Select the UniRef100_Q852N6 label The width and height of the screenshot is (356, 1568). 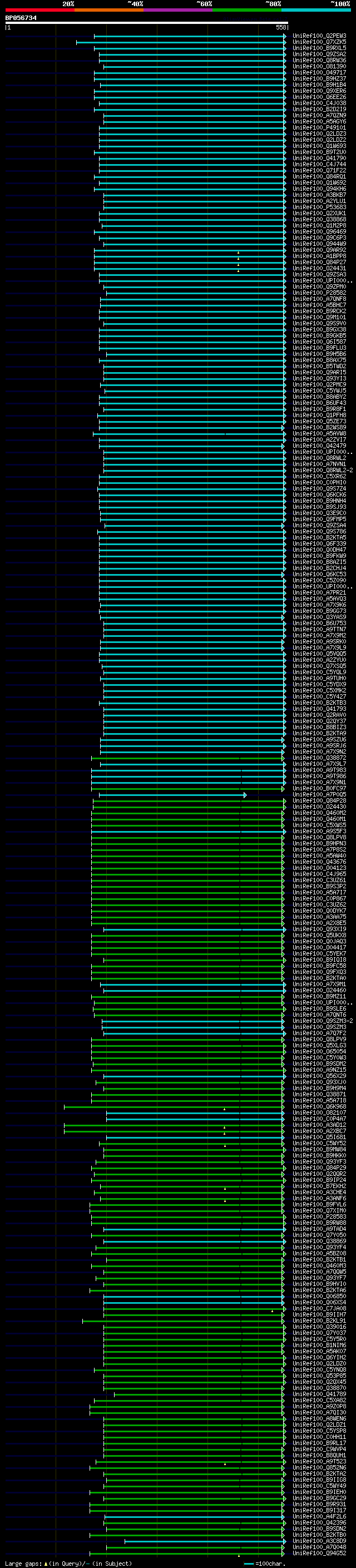(319, 1467)
